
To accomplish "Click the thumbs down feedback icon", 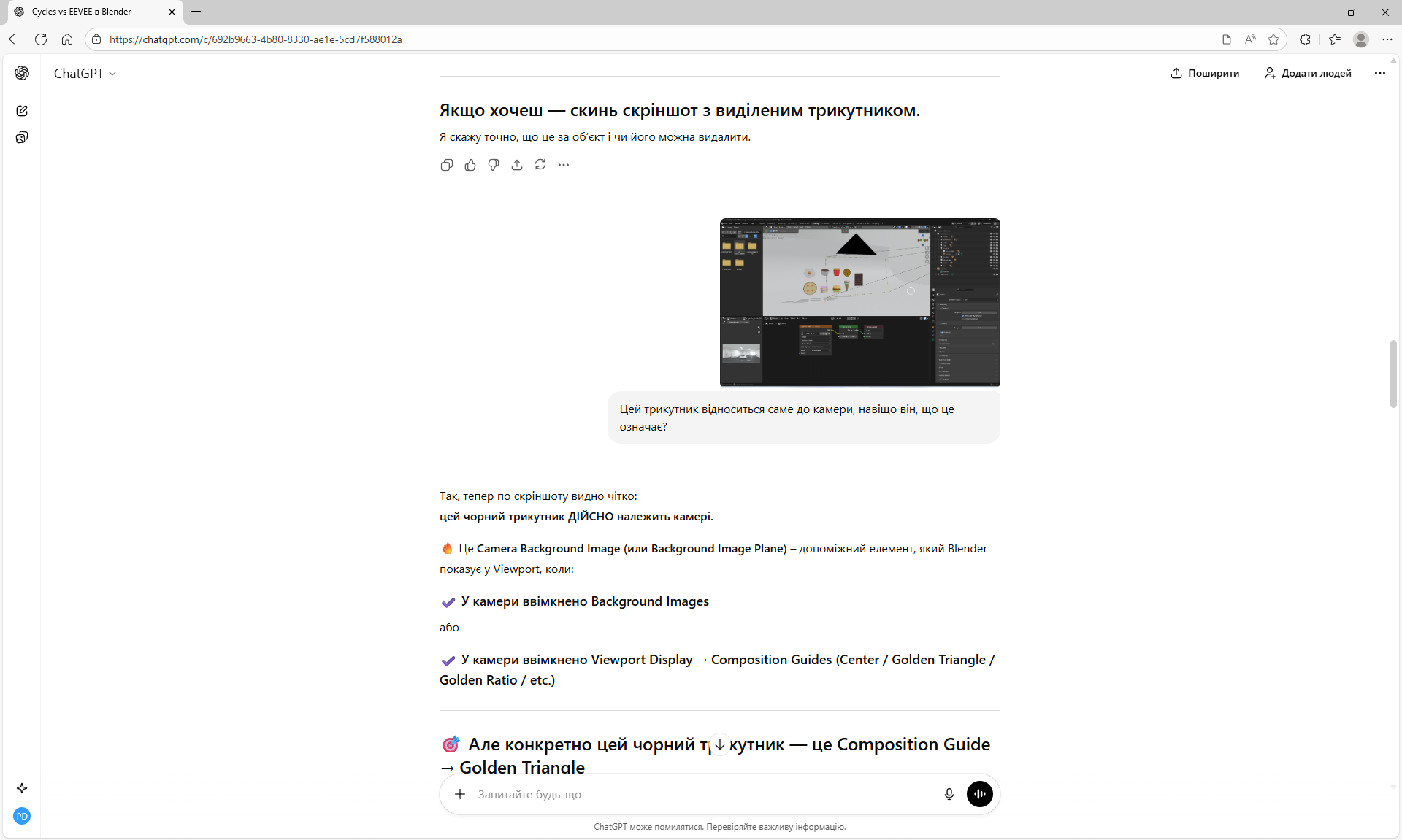I will 494,165.
